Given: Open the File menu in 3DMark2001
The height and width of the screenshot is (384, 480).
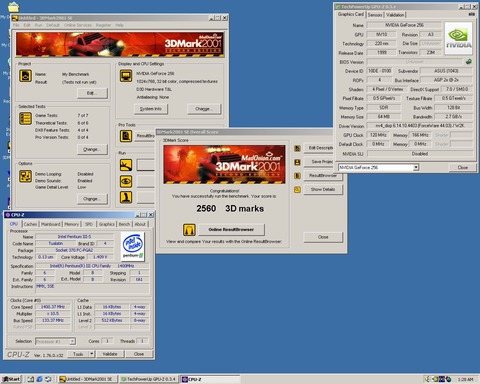Looking at the screenshot, I should click(x=16, y=25).
